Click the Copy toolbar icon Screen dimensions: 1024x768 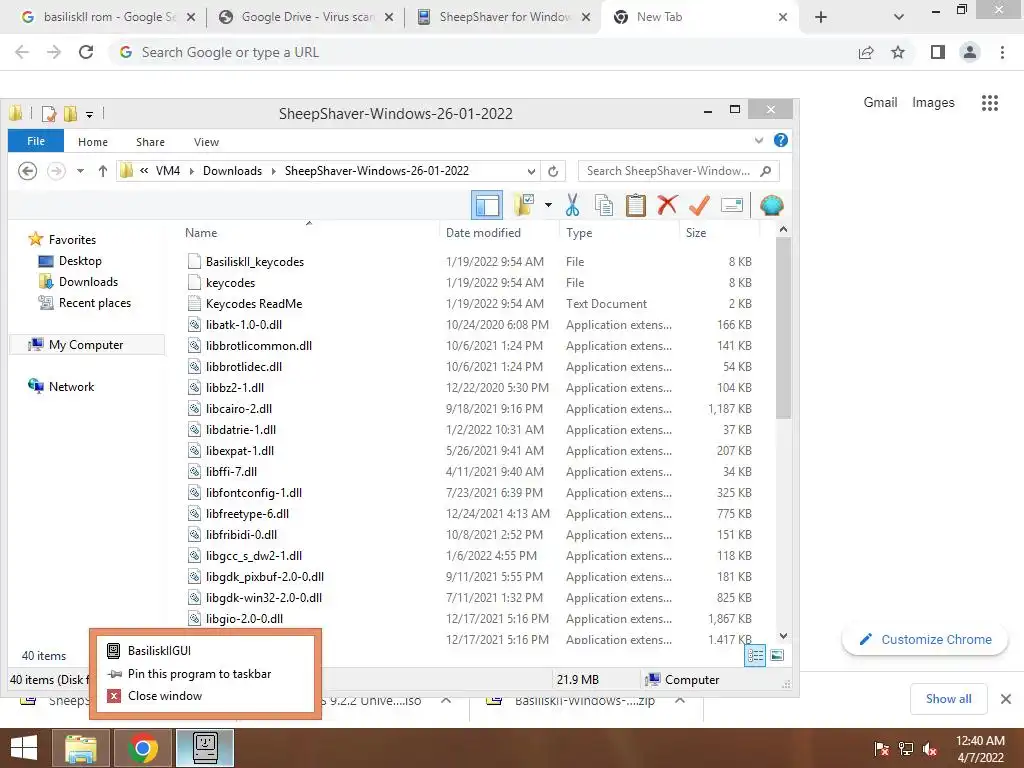click(x=603, y=206)
